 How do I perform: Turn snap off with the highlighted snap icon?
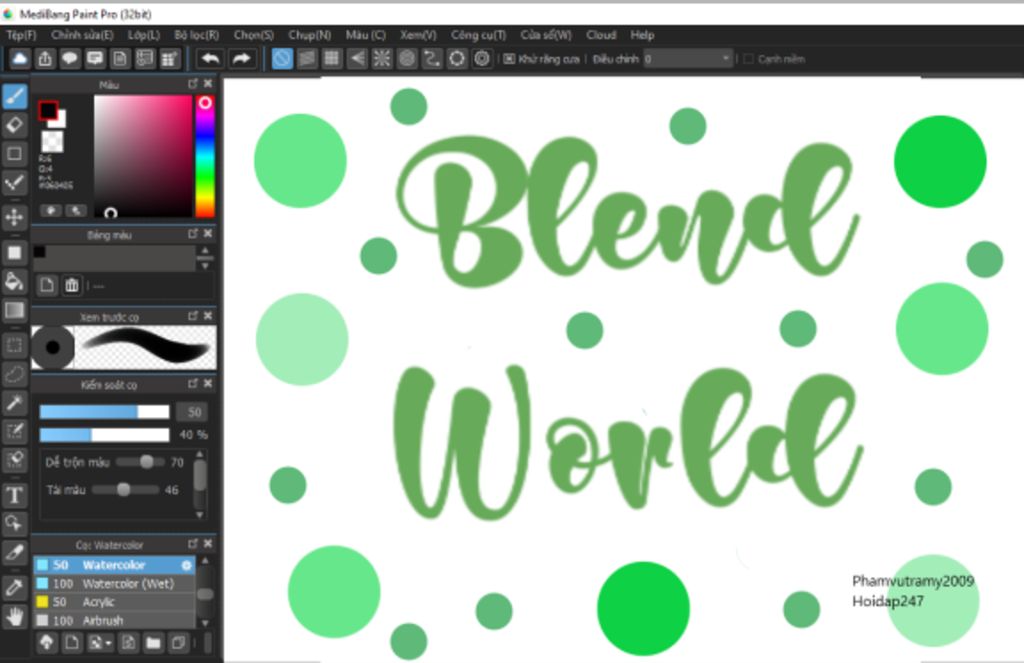(282, 59)
